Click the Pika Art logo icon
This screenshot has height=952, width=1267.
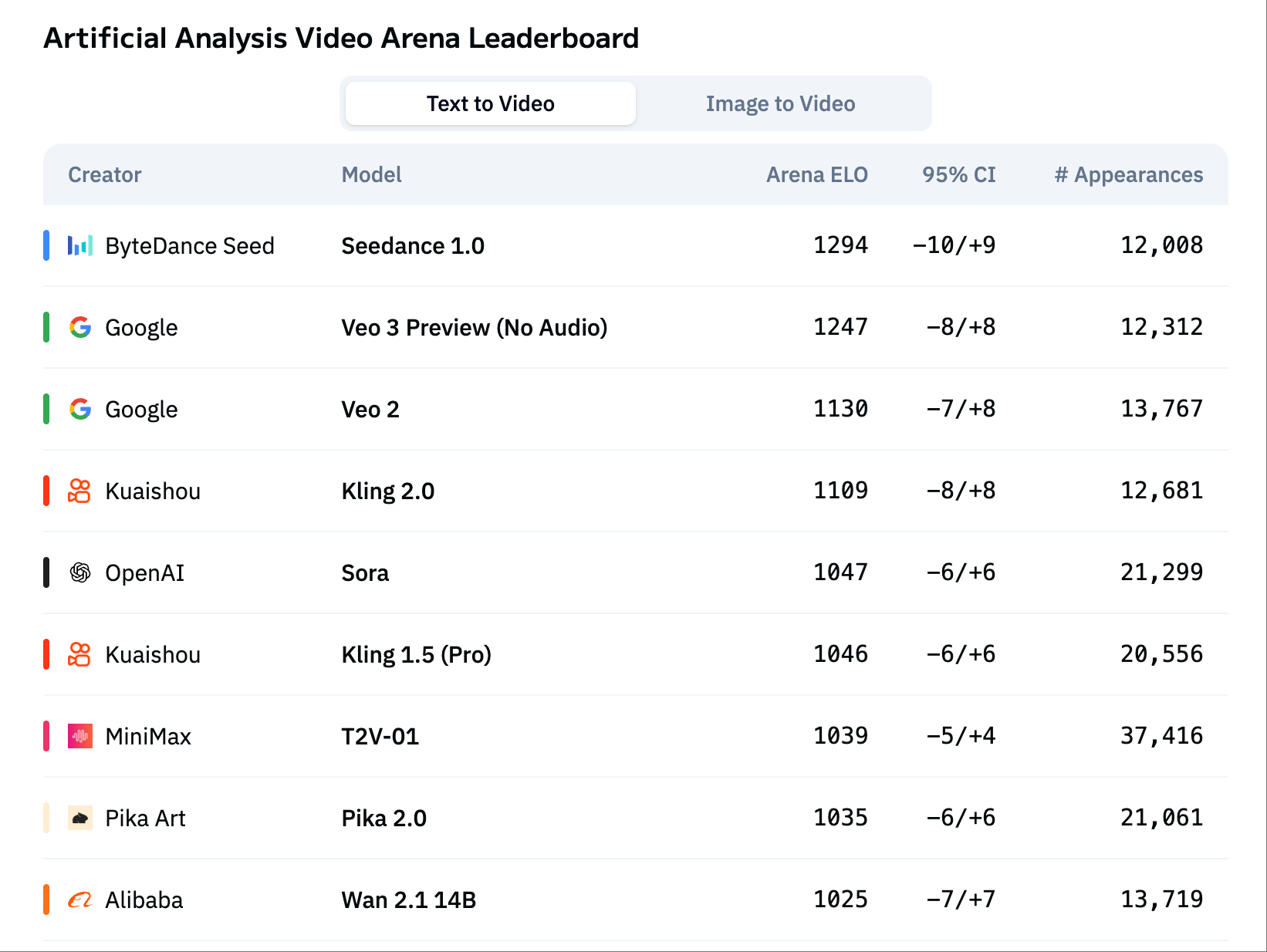tap(80, 818)
